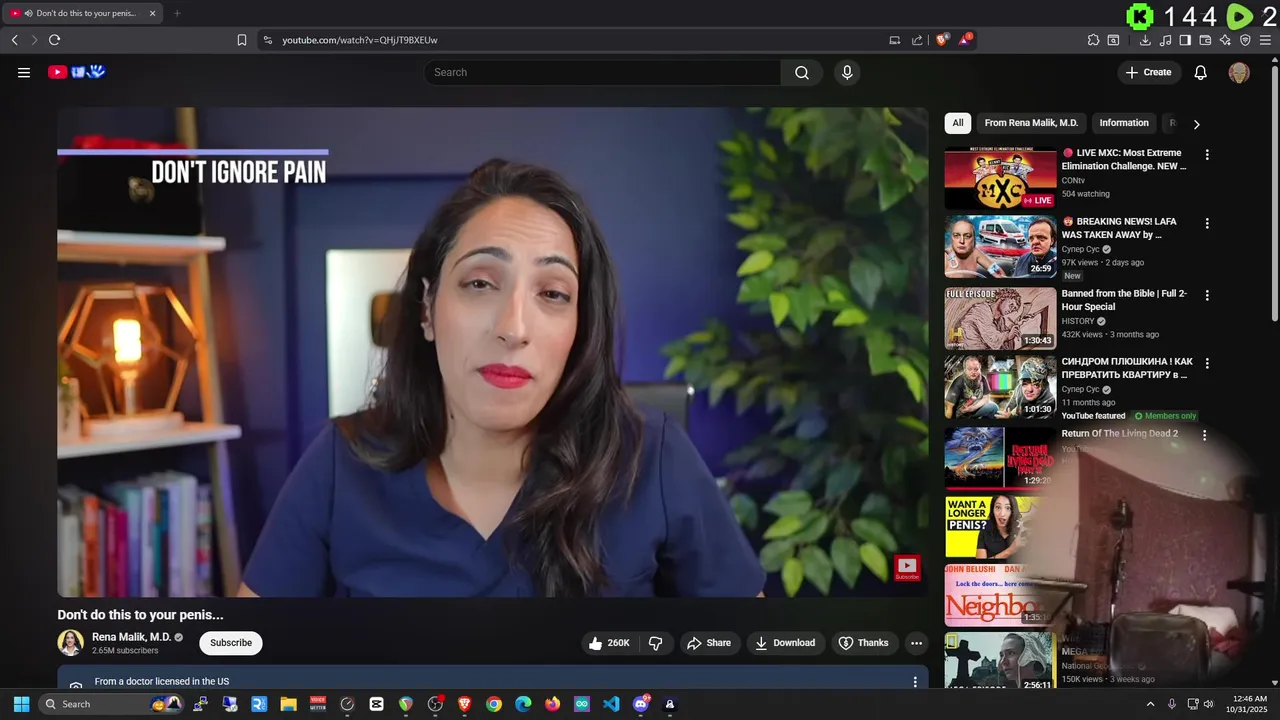This screenshot has height=720, width=1280.
Task: Open Firefox from the taskbar
Action: (x=553, y=704)
